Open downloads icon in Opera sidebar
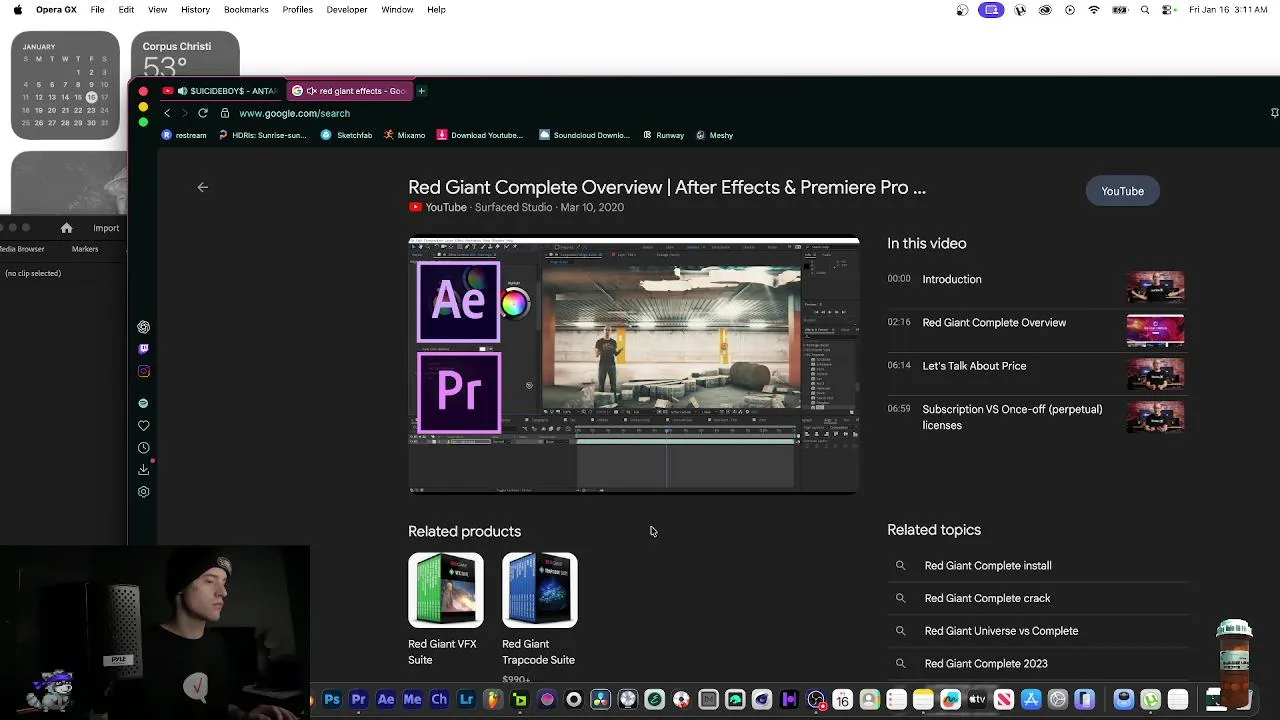1280x720 pixels. (x=143, y=469)
